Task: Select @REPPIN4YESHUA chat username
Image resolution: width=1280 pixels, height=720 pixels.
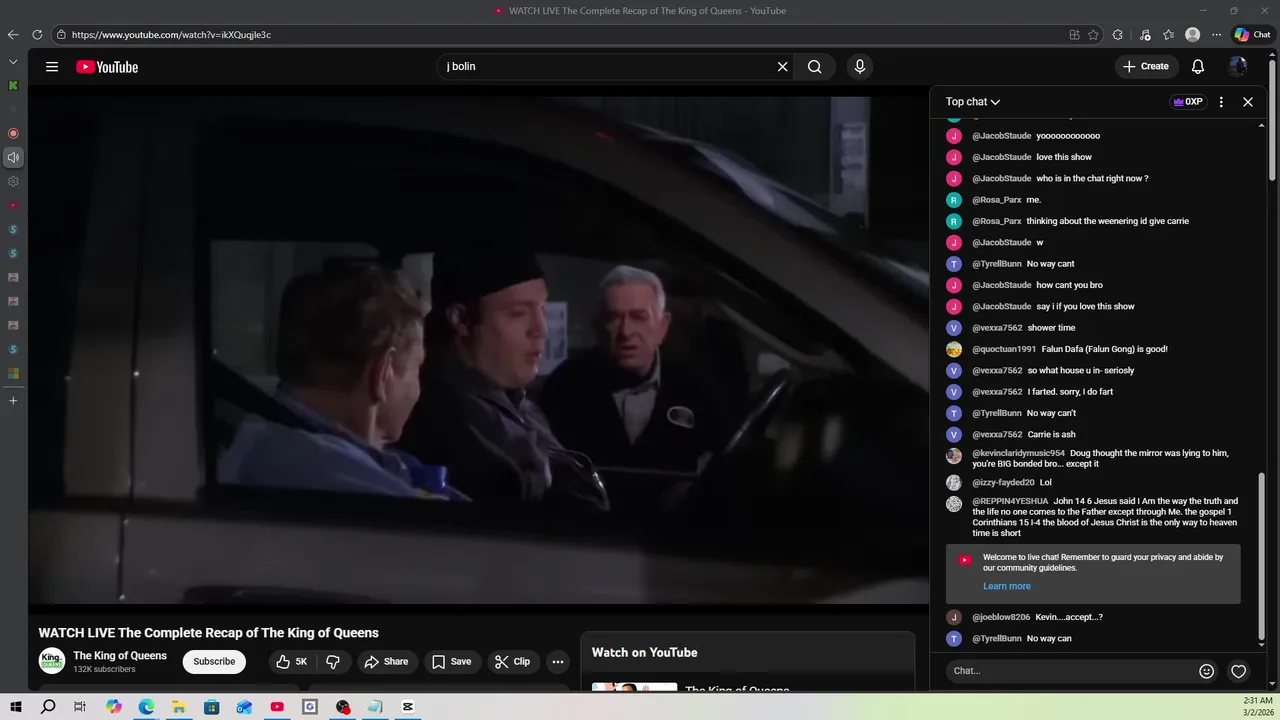Action: pos(1010,501)
